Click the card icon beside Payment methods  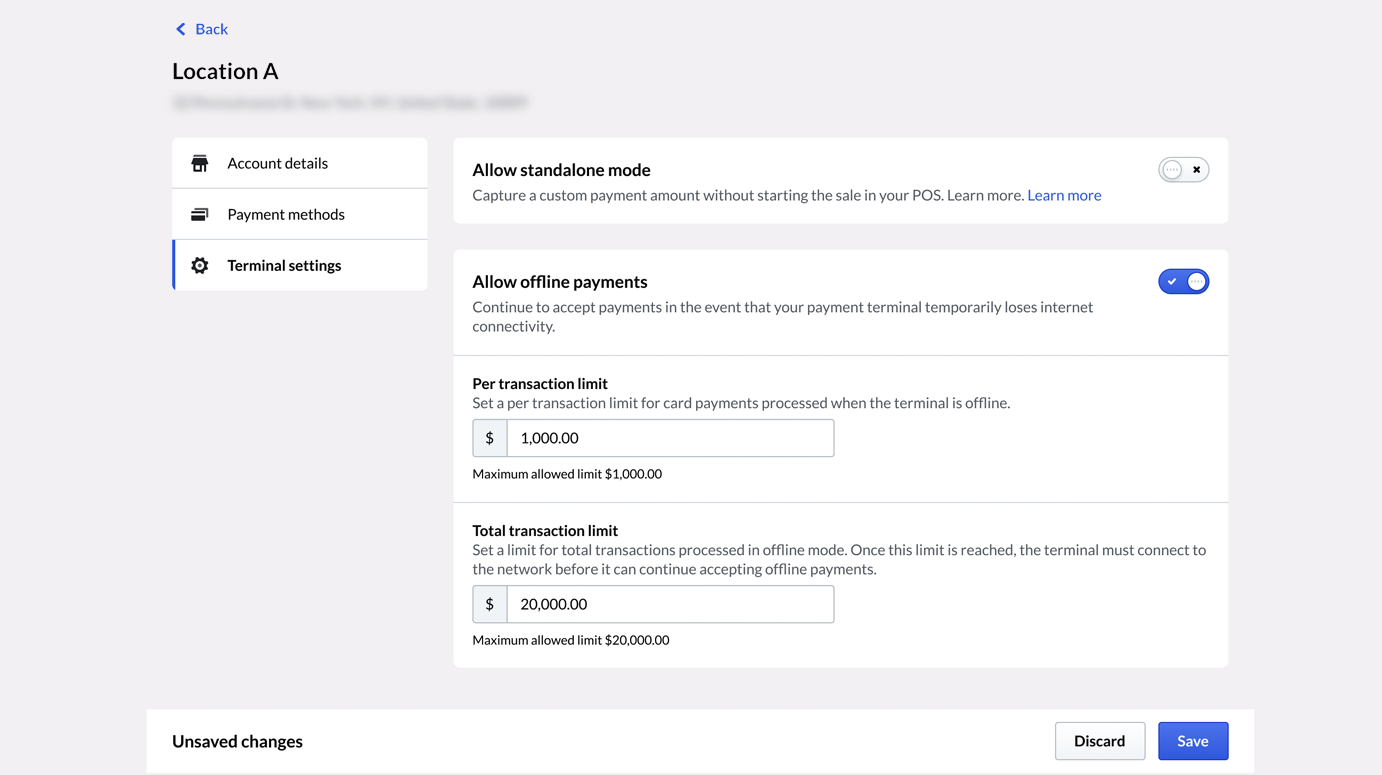(x=200, y=214)
